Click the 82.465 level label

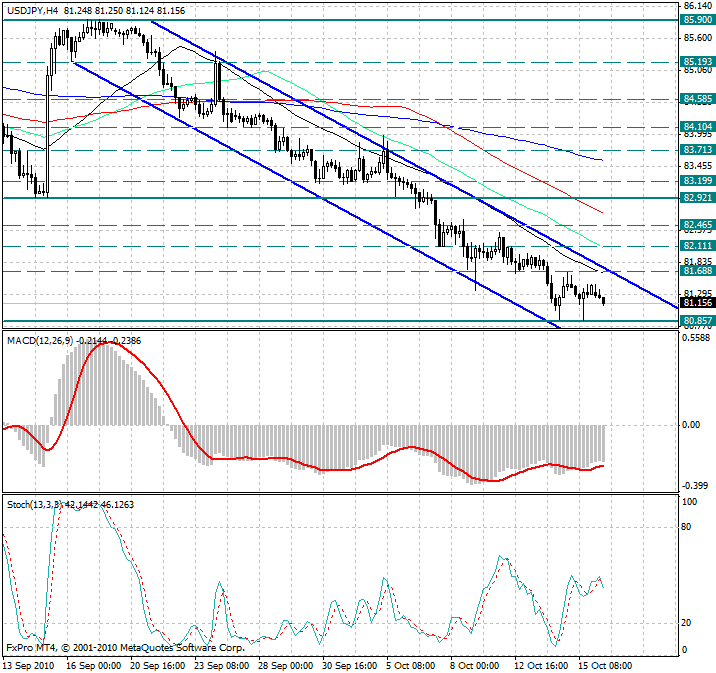pos(697,225)
